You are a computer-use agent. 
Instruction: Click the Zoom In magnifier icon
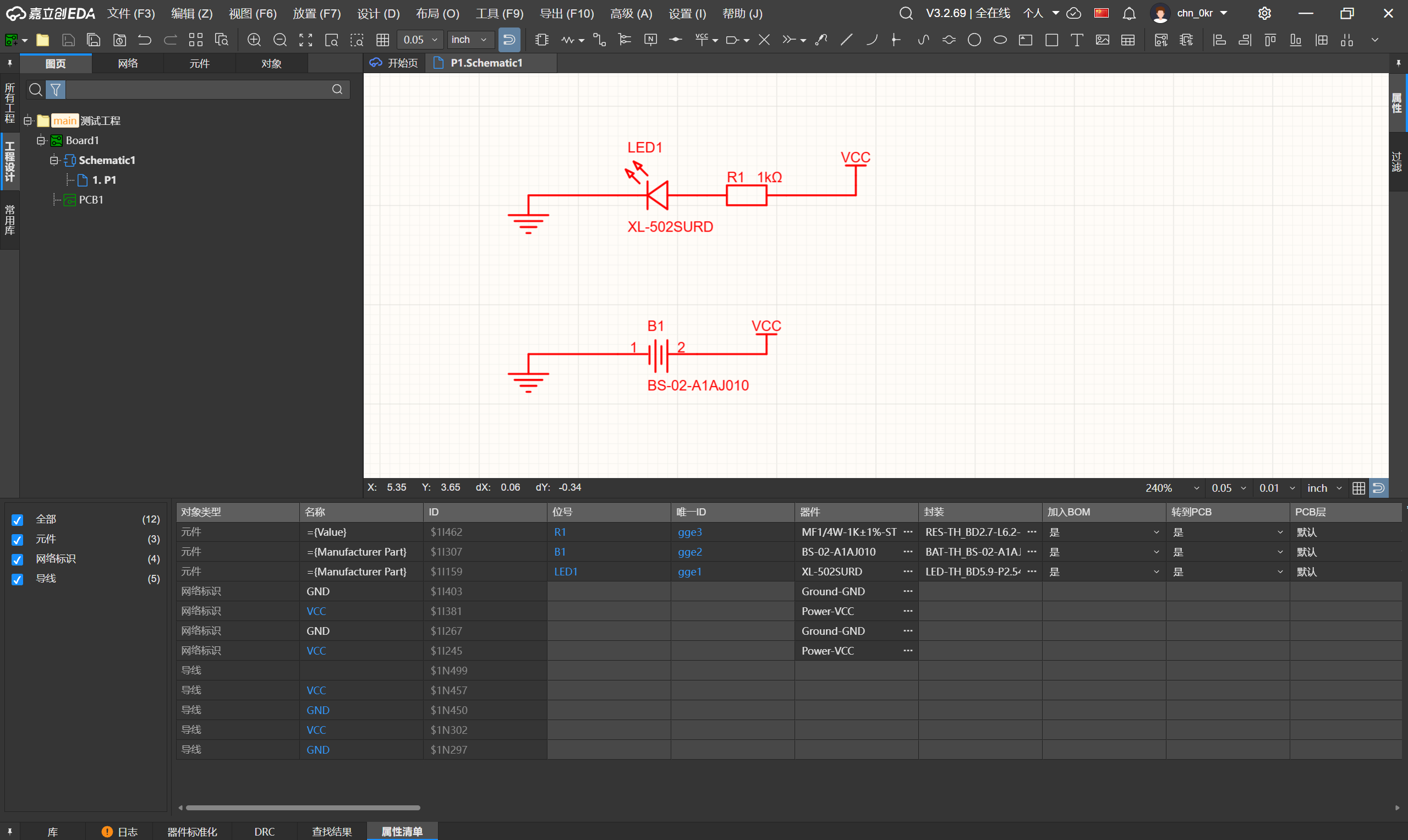point(254,40)
